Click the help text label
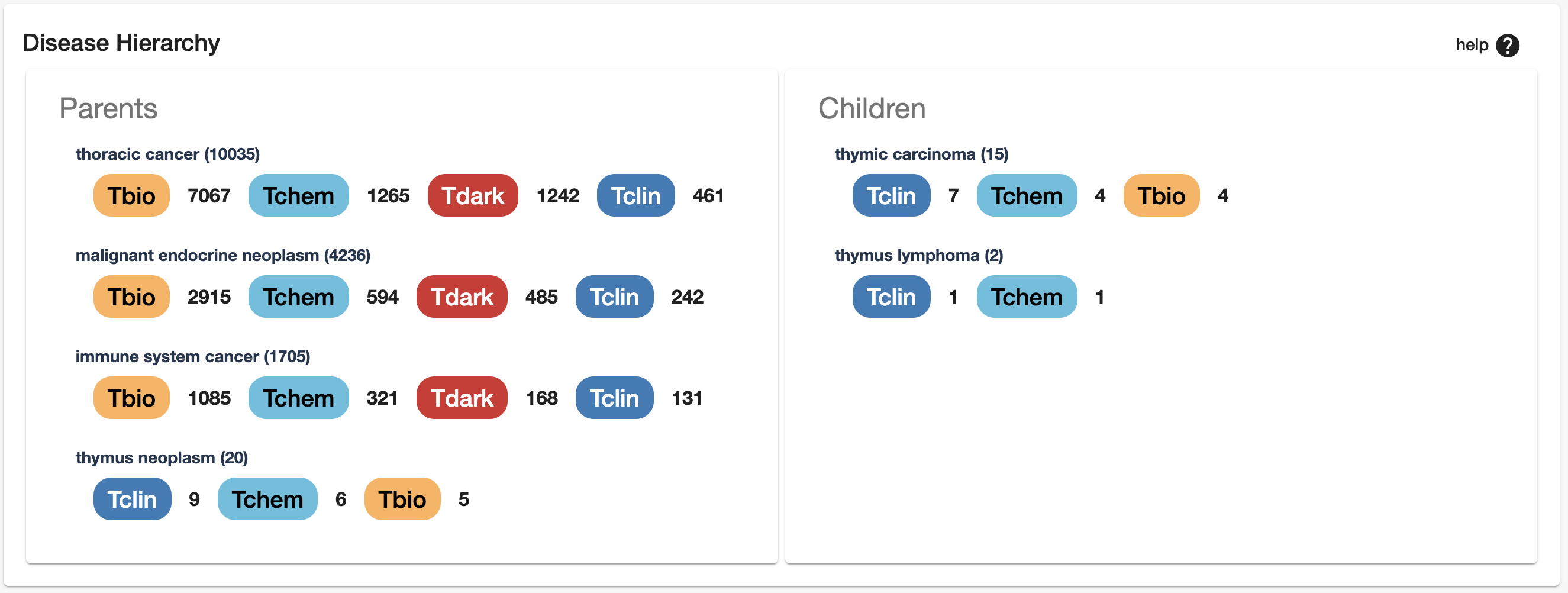 (1471, 45)
